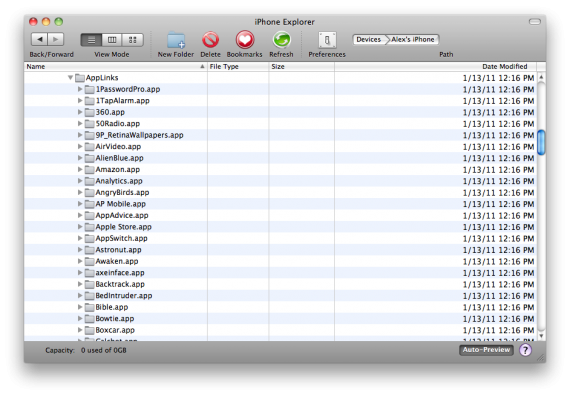Sort by Date Modified column header

(x=435, y=67)
